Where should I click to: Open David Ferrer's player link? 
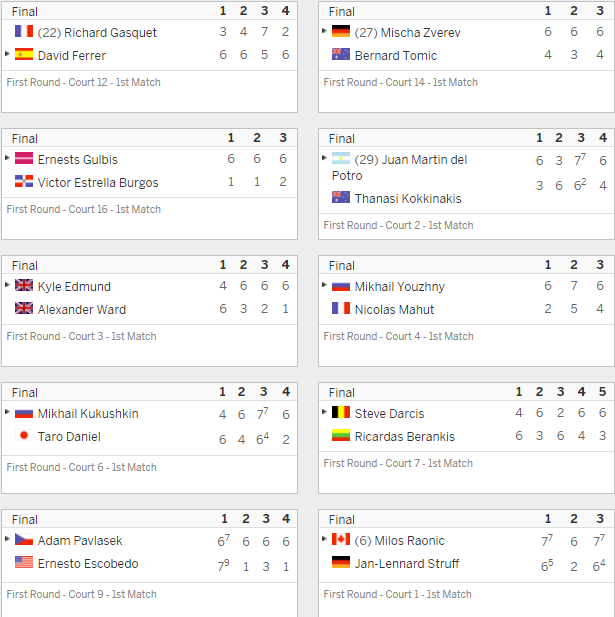tap(72, 55)
